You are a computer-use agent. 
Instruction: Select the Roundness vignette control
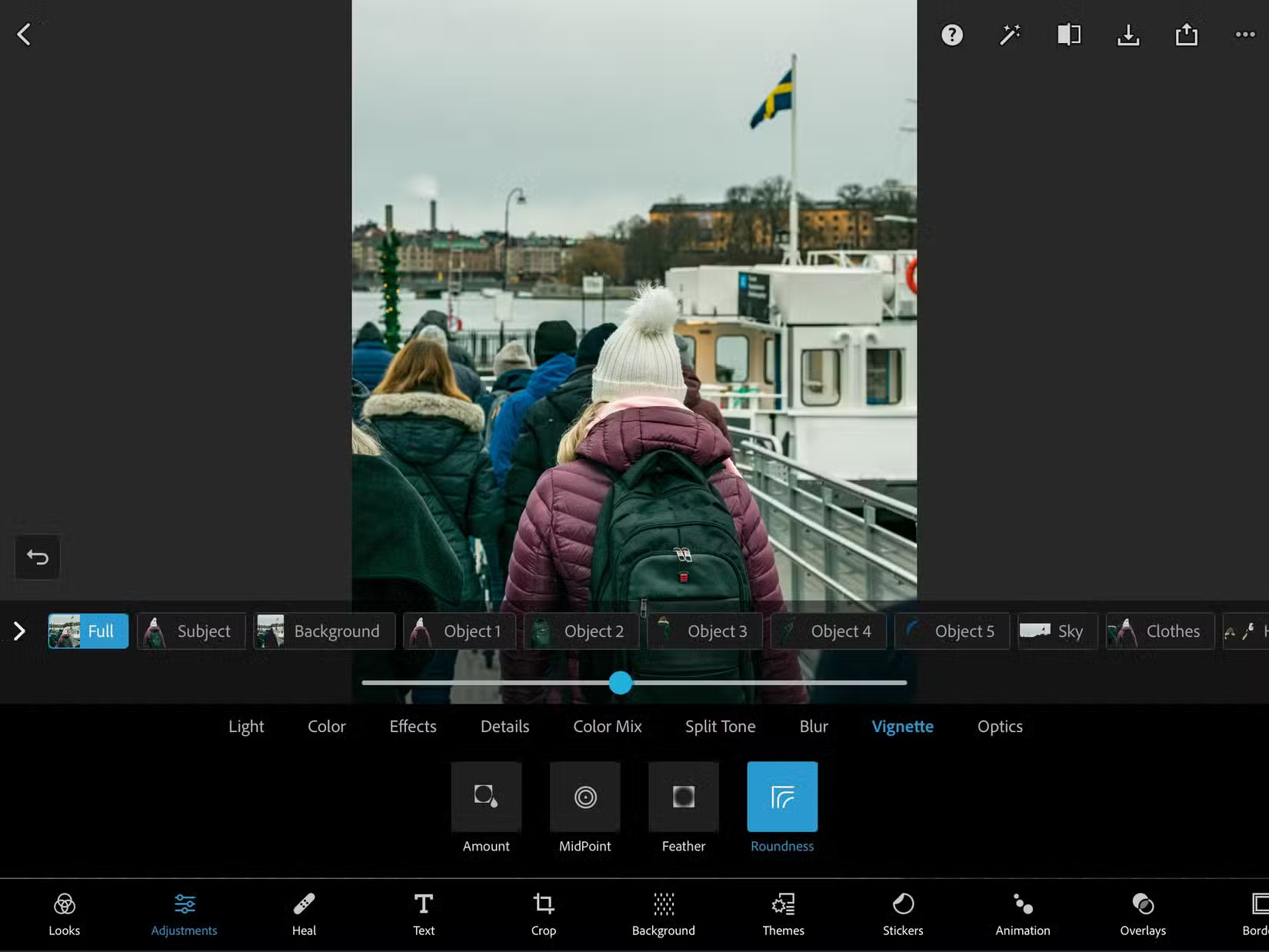(x=781, y=797)
